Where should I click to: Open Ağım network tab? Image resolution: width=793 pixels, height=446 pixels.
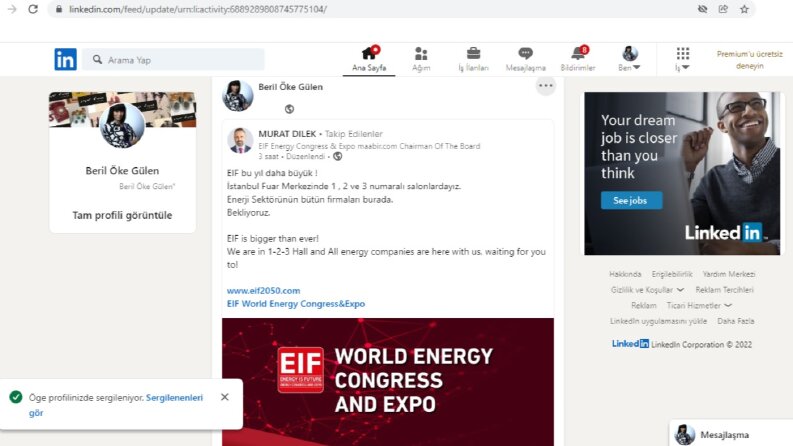[x=421, y=59]
